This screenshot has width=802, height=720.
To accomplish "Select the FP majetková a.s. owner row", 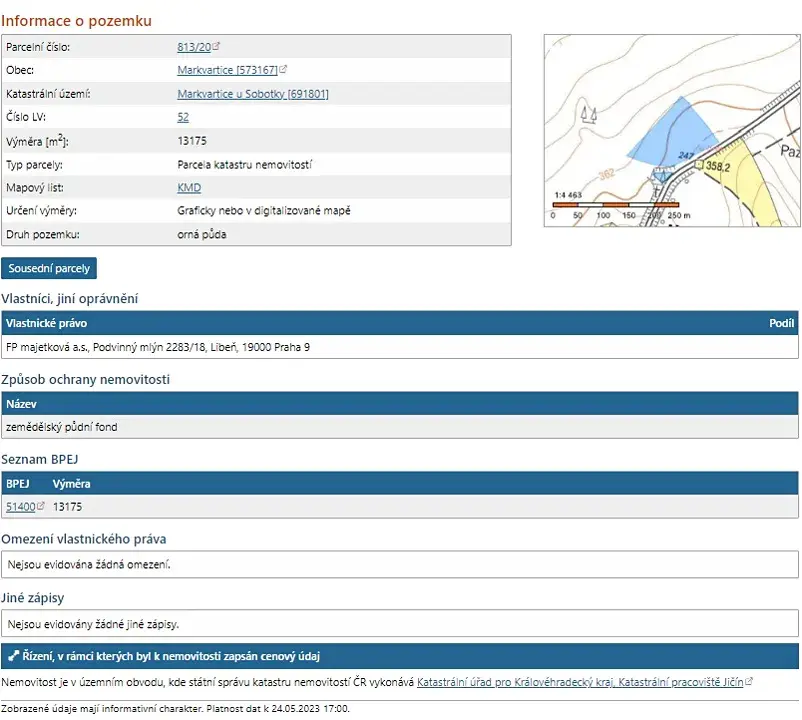I will tap(400, 347).
